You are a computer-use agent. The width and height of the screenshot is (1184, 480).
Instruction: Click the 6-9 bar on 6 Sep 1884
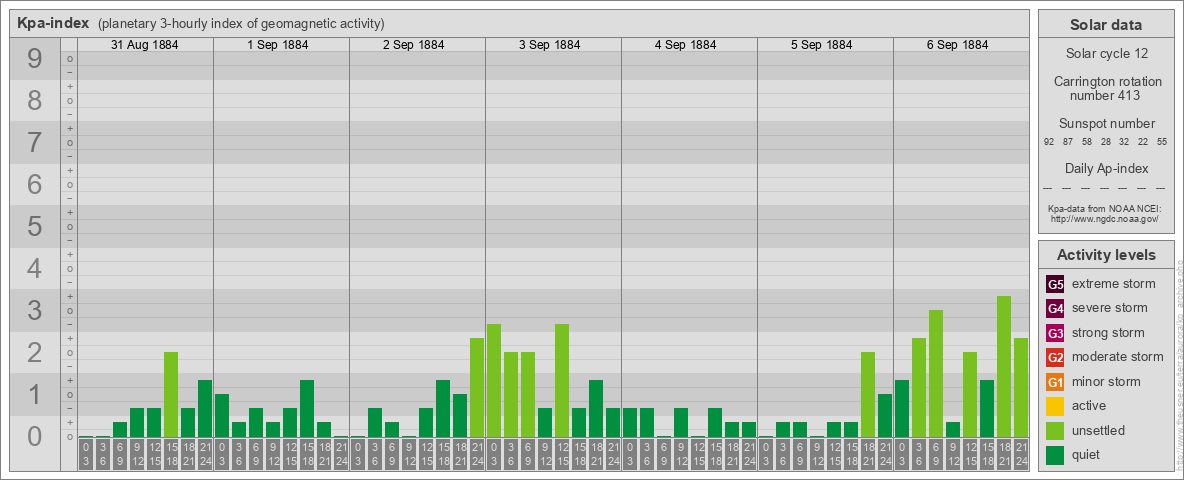(x=936, y=374)
